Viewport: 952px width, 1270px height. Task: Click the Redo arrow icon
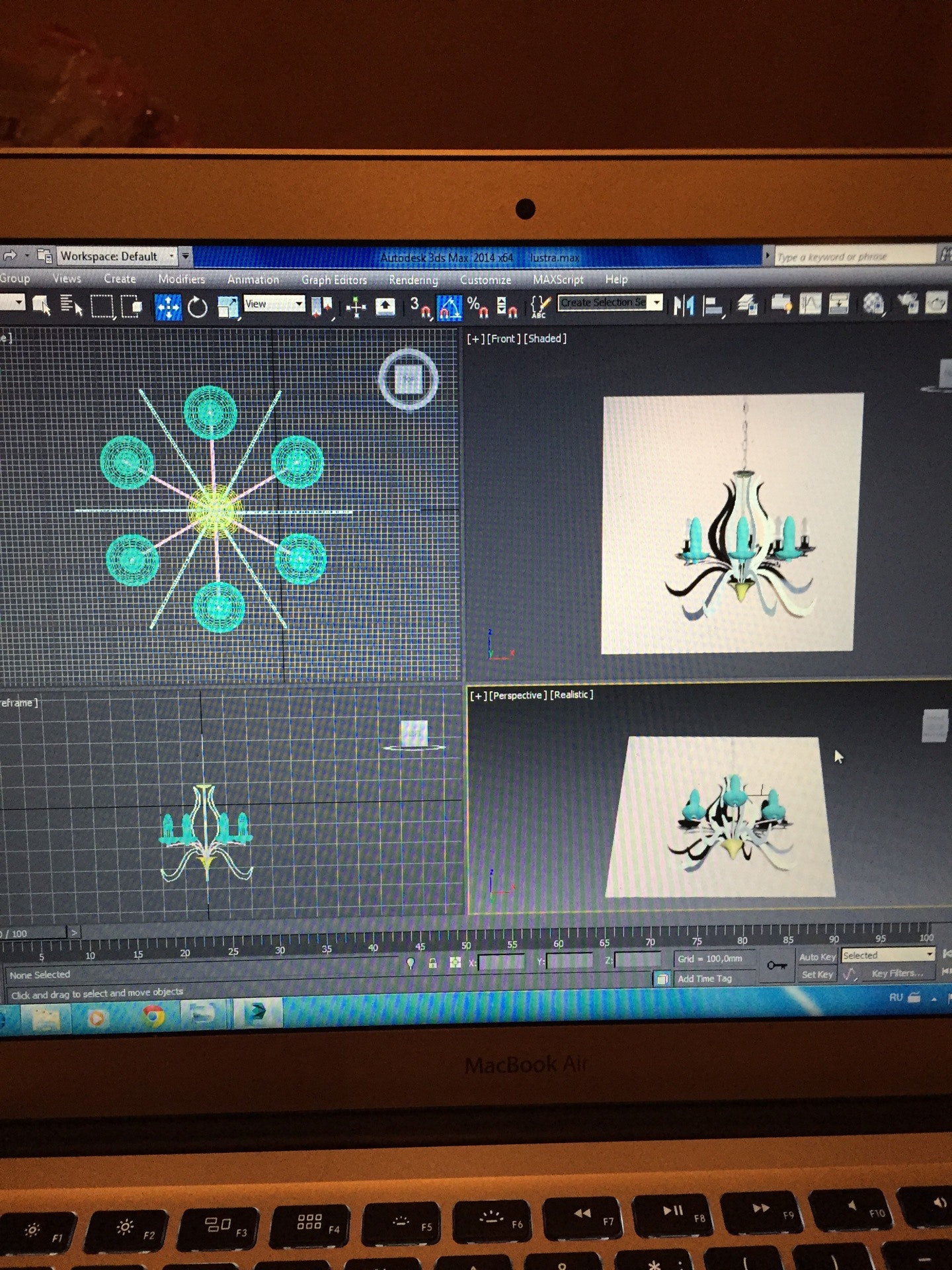pos(10,255)
